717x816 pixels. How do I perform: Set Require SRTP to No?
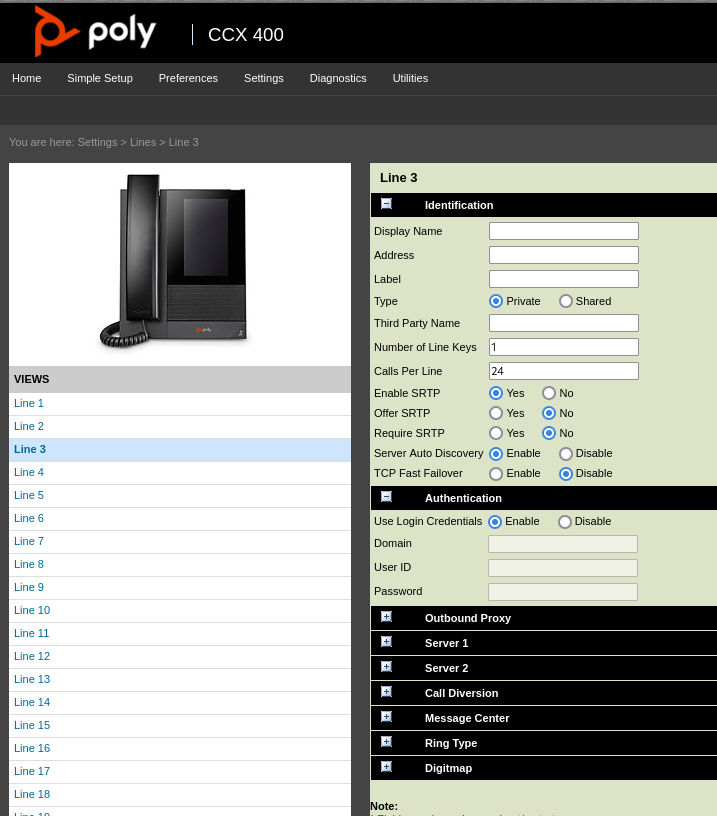[x=549, y=433]
